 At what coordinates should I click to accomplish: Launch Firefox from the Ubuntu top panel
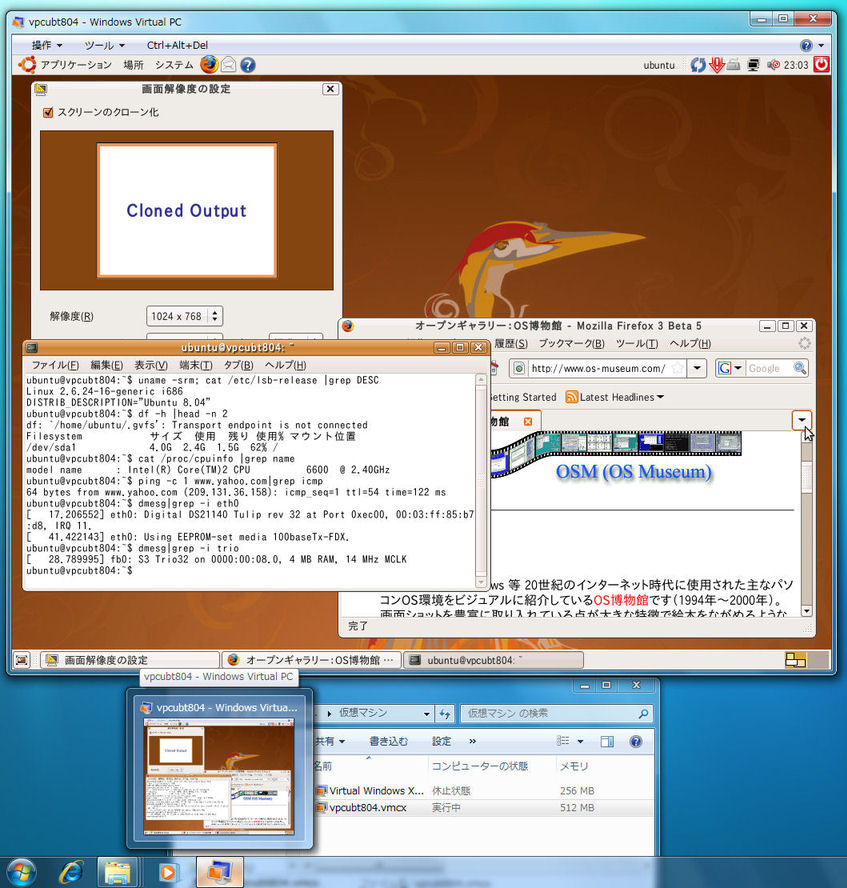point(209,65)
